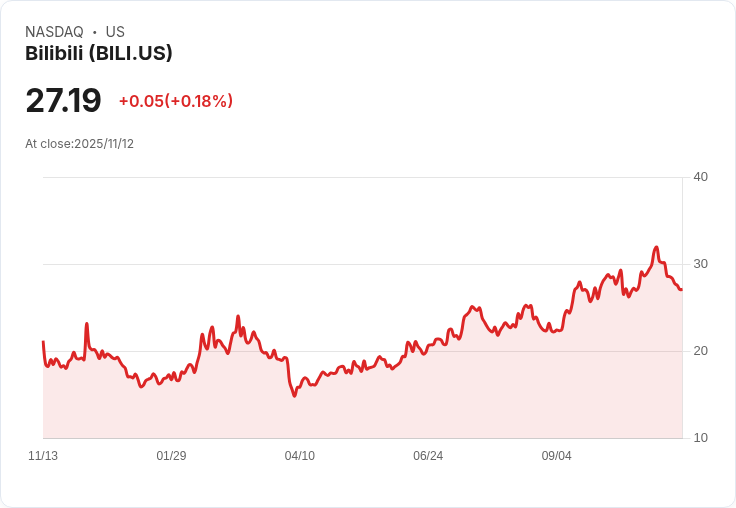This screenshot has width=736, height=508.
Task: Click the right end of the price line
Action: (682, 290)
